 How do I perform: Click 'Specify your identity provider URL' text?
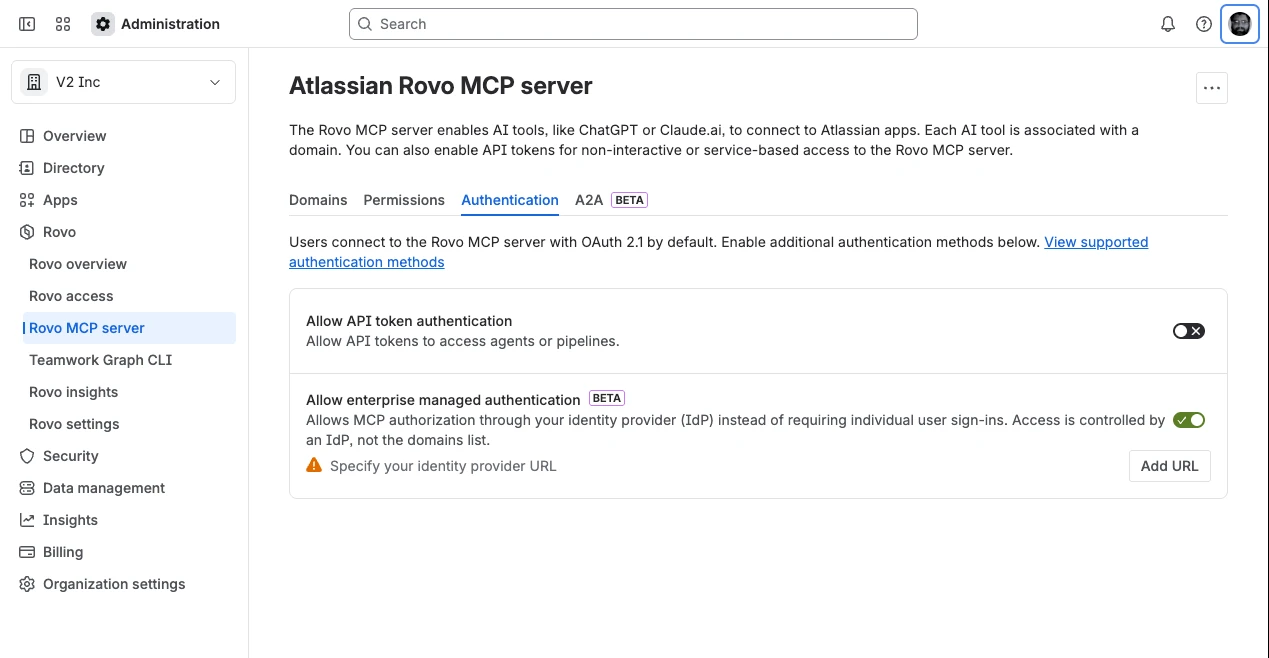[443, 466]
